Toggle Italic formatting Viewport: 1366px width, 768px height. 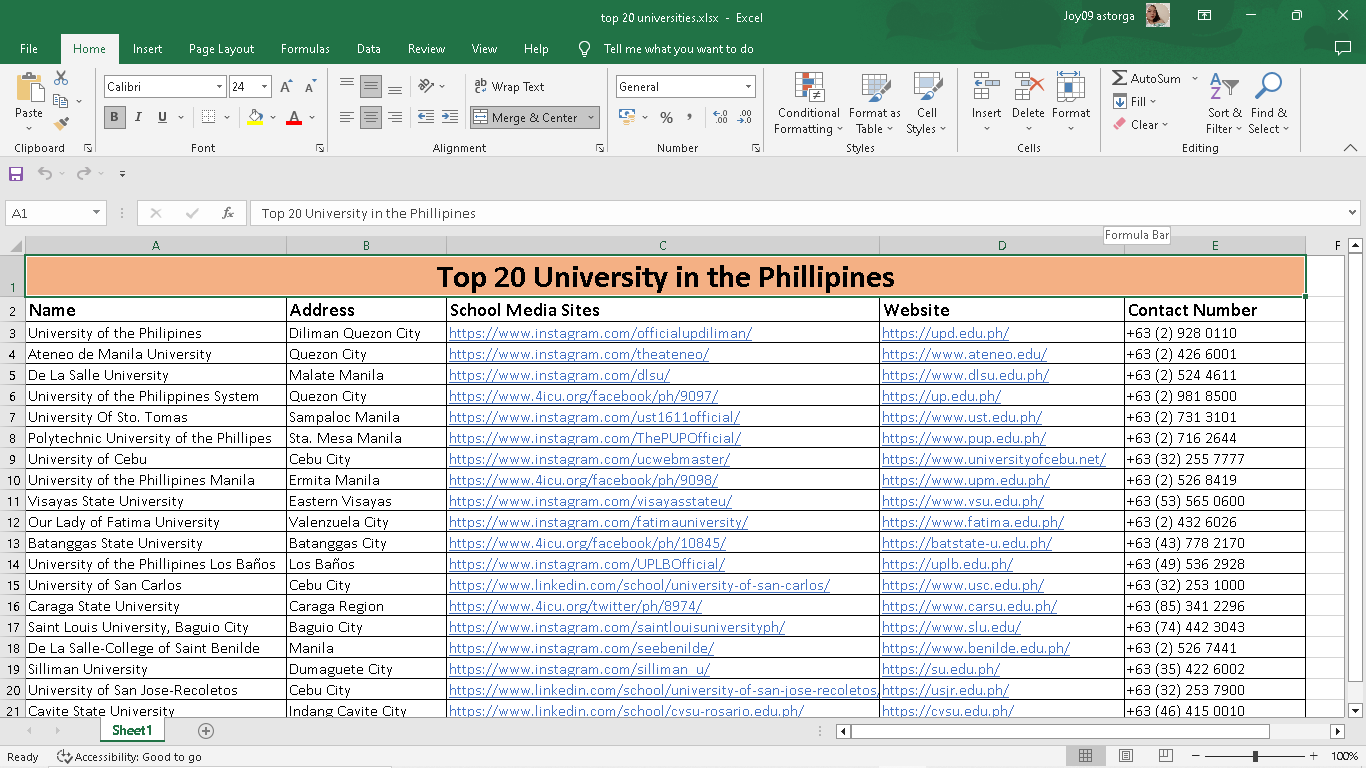pos(138,117)
